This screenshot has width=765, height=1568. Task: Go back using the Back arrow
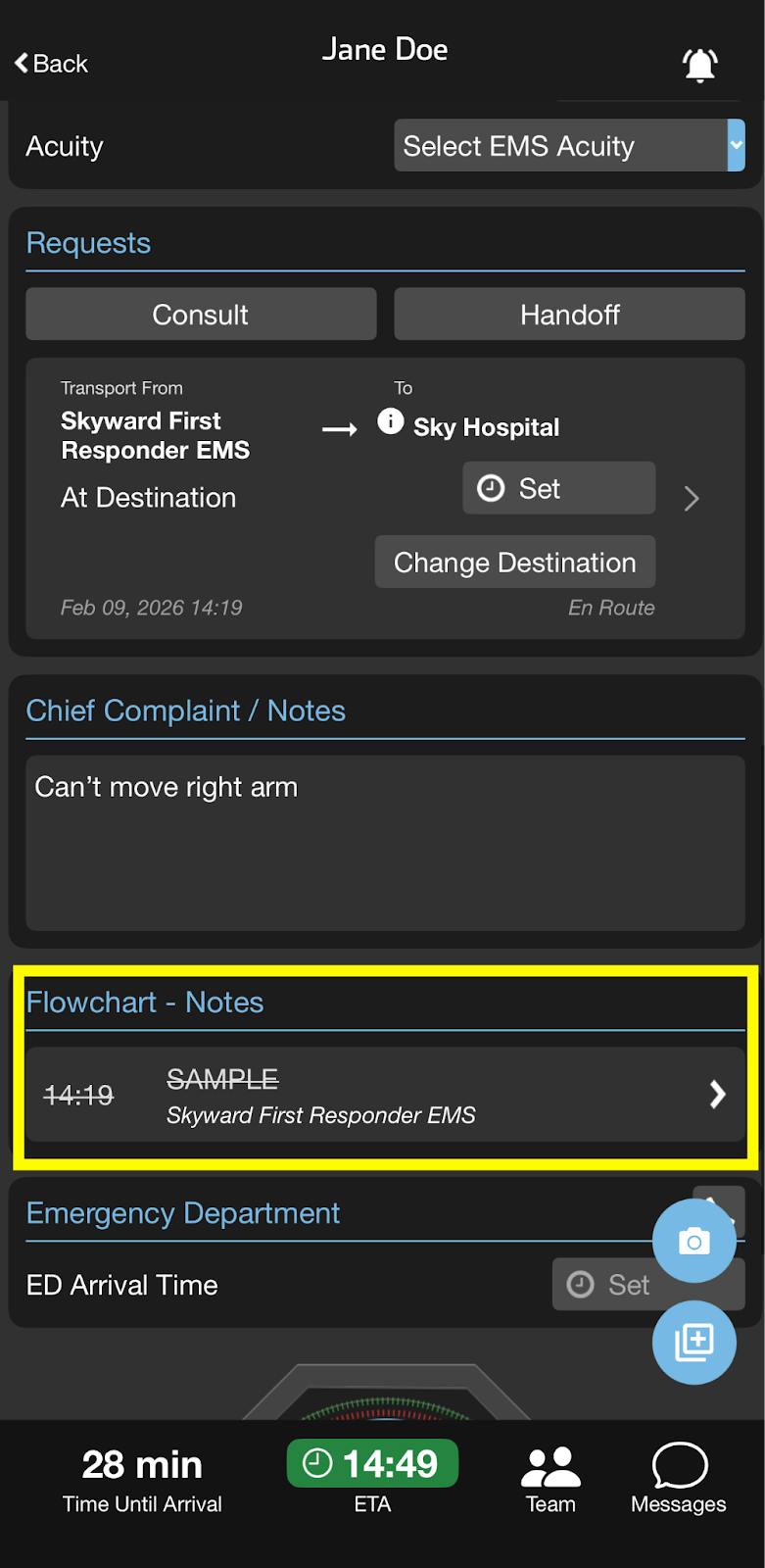pyautogui.click(x=51, y=64)
